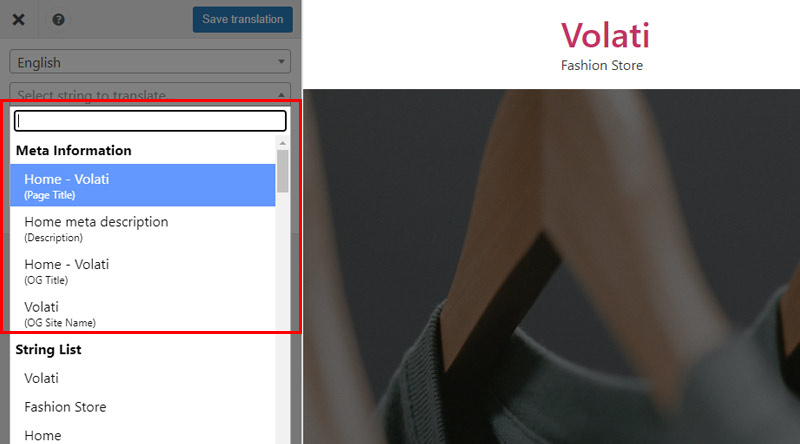Close the translation editor with X icon

(x=18, y=19)
